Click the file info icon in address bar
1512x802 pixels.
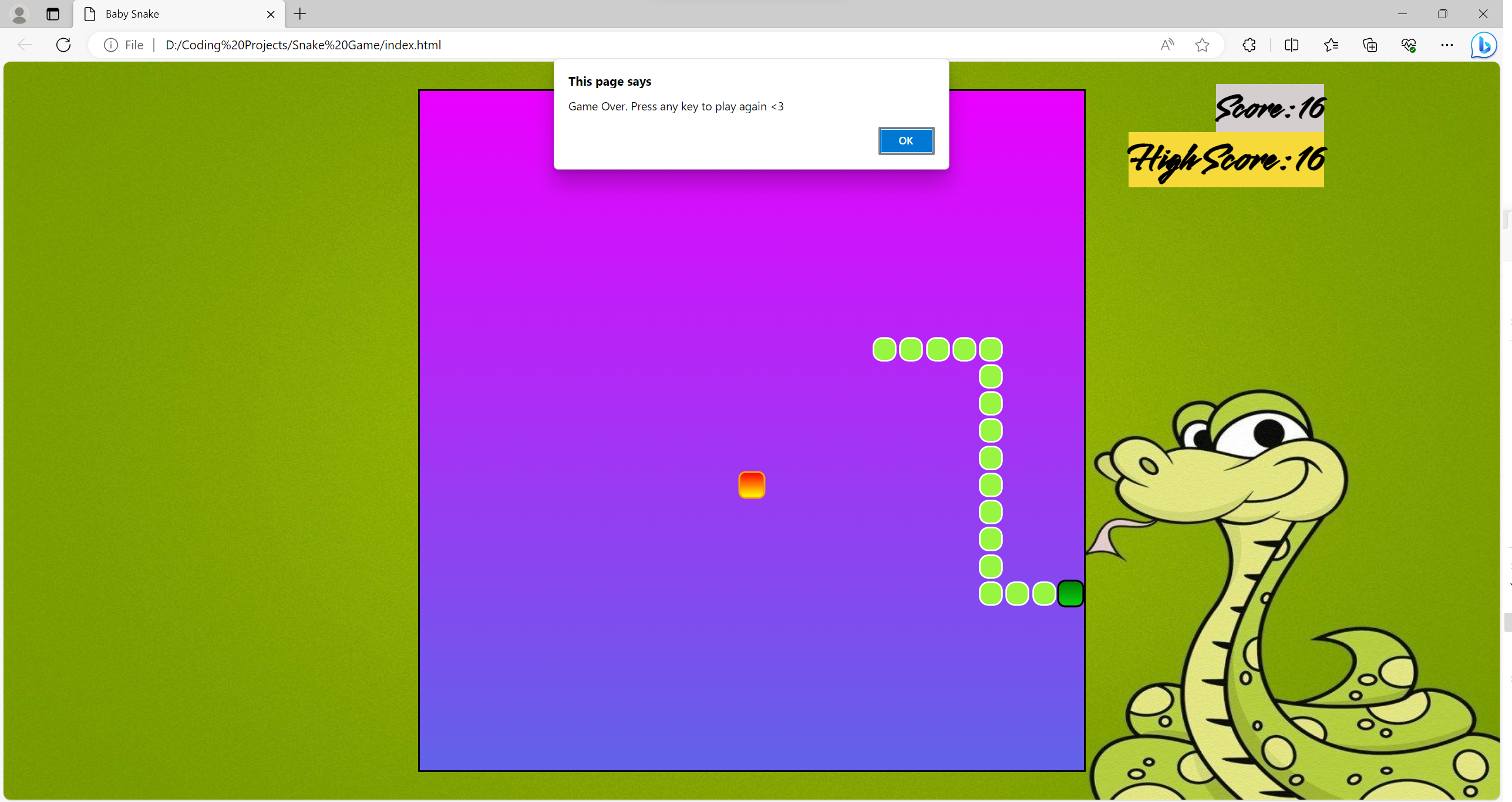pyautogui.click(x=111, y=45)
